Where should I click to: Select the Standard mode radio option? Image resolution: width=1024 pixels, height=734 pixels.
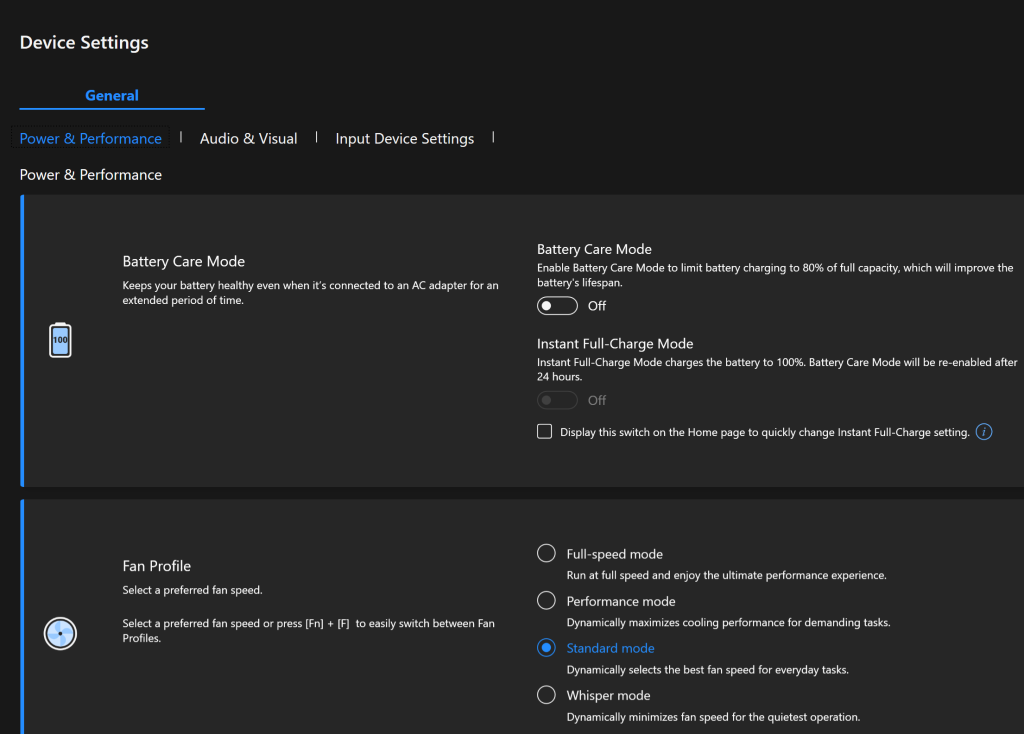pyautogui.click(x=546, y=648)
